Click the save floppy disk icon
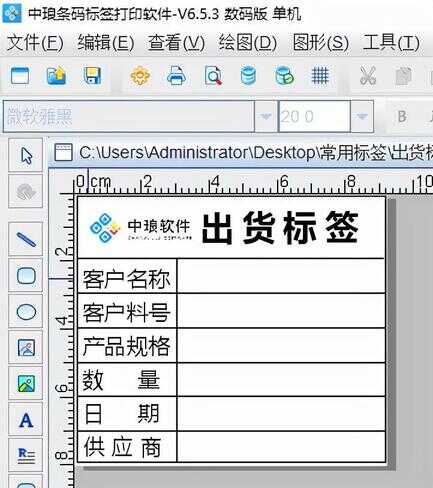Screen dimensions: 433x488 [x=92, y=76]
